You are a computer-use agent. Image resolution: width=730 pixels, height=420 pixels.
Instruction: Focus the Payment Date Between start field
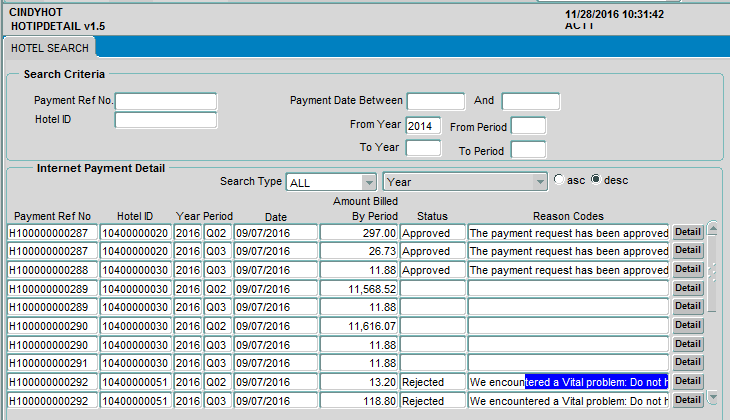point(435,101)
